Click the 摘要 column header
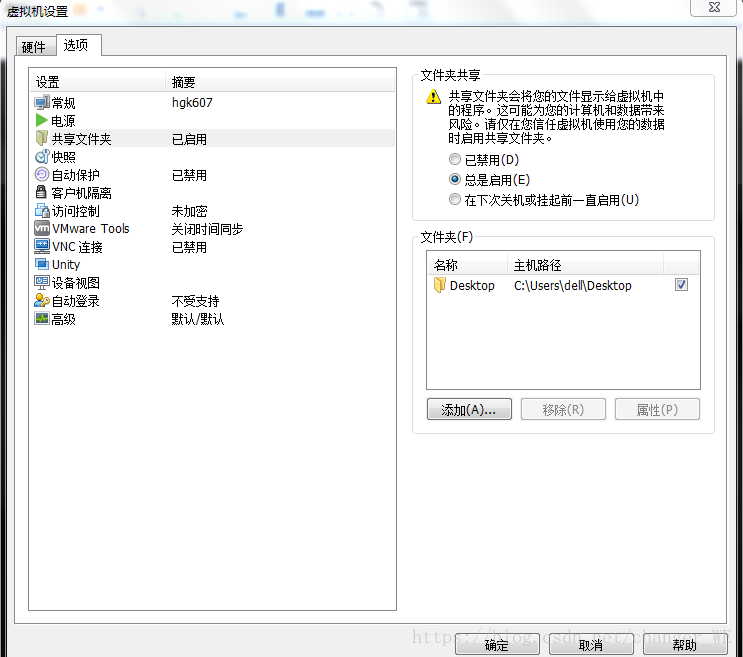743x657 pixels. point(280,82)
